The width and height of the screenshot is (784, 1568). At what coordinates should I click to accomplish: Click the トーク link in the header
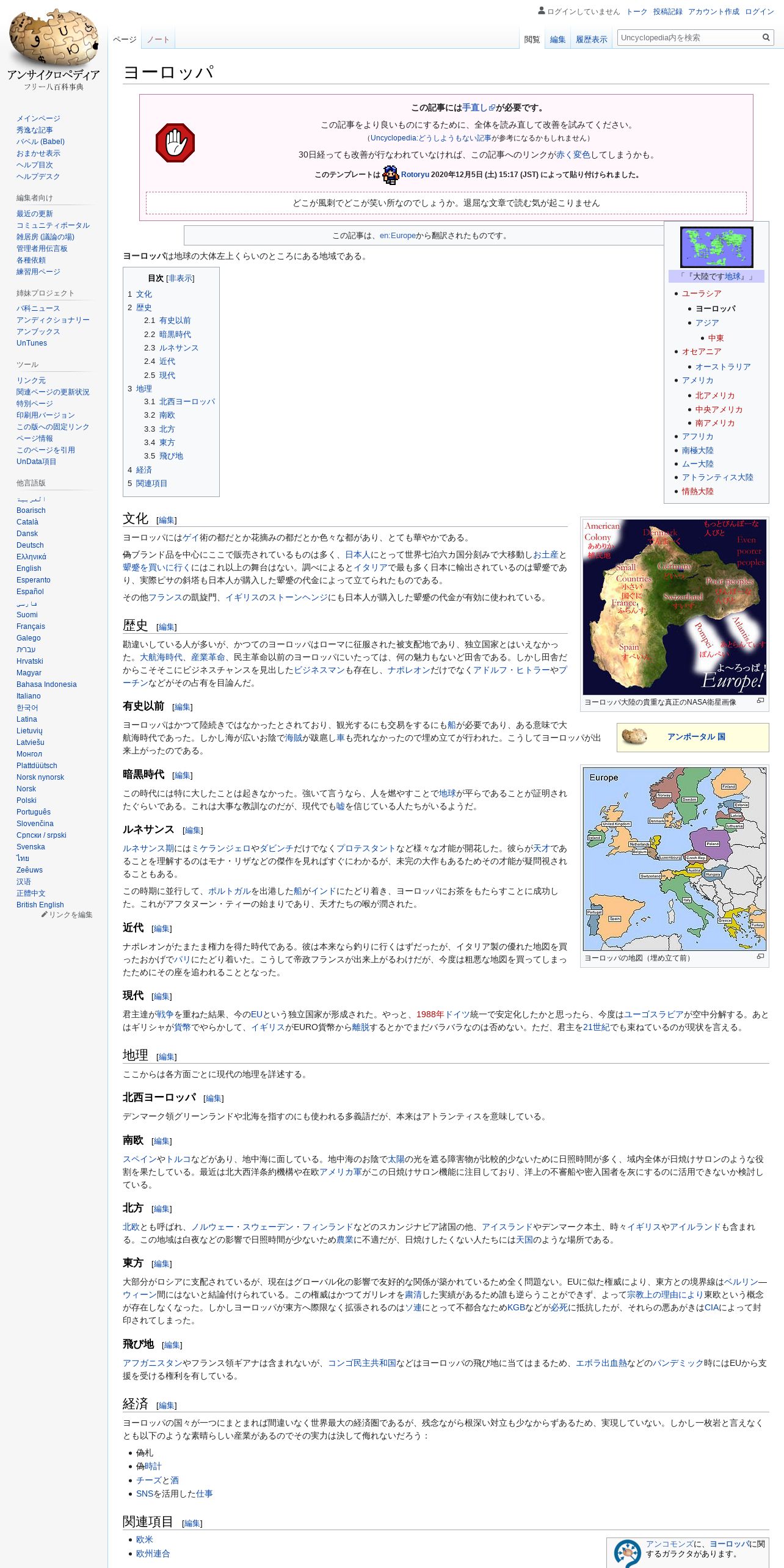(x=636, y=12)
